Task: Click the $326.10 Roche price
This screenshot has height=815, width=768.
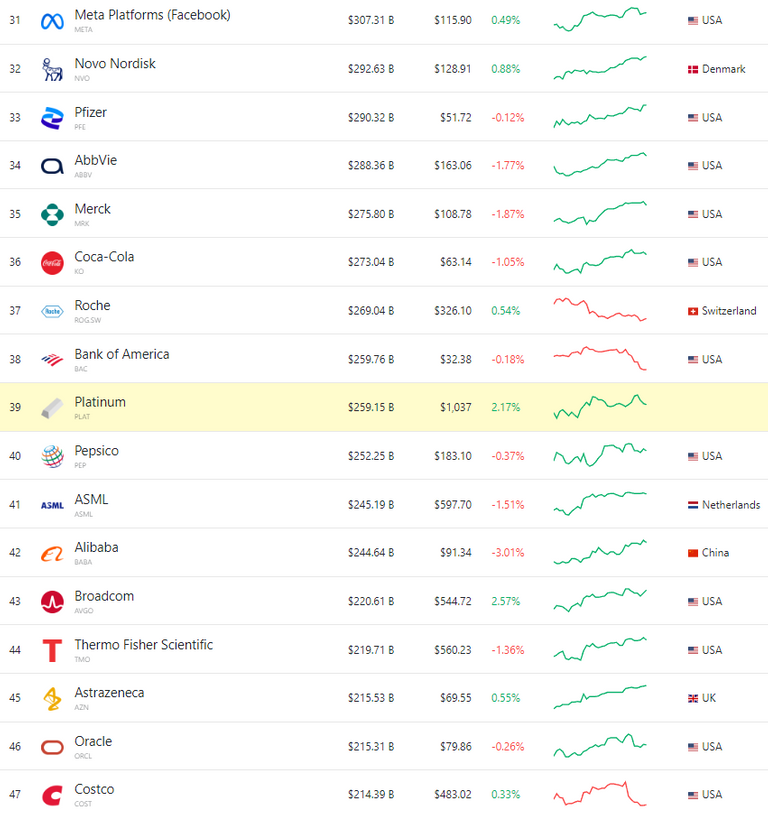Action: click(453, 311)
